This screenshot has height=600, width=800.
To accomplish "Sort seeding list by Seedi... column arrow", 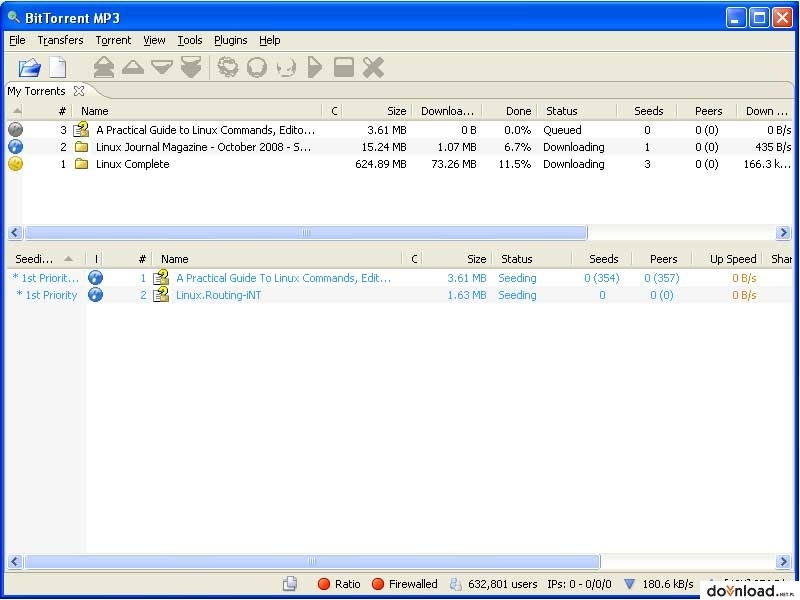I will pyautogui.click(x=68, y=259).
